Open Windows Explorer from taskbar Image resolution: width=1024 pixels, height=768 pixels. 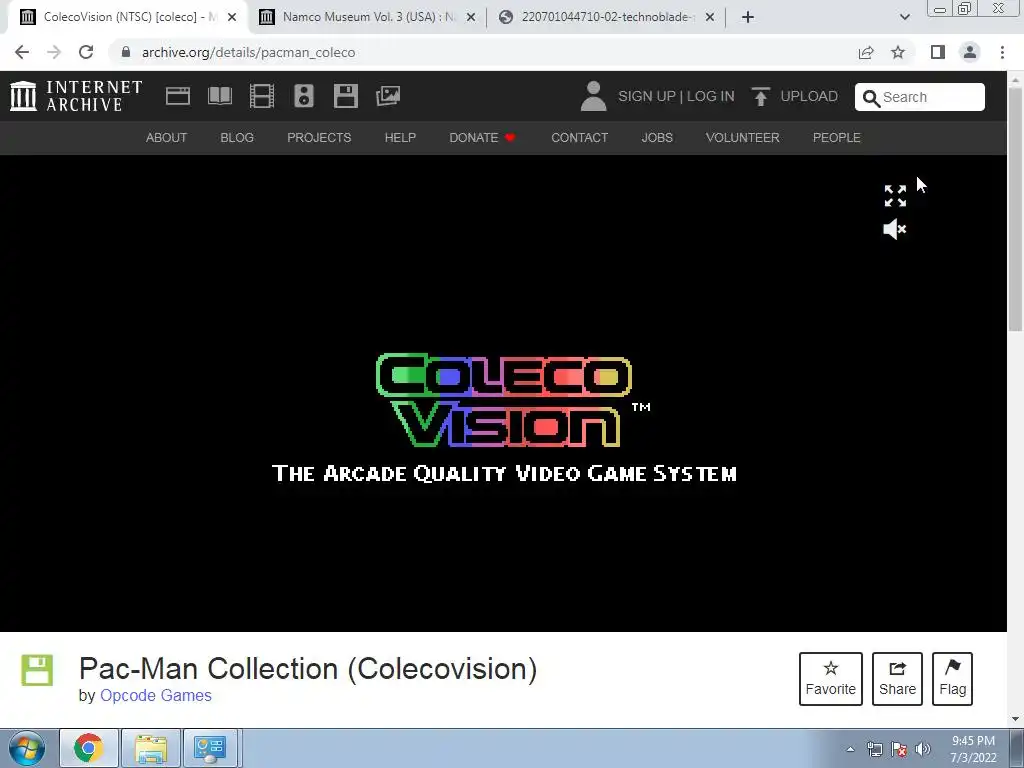151,748
